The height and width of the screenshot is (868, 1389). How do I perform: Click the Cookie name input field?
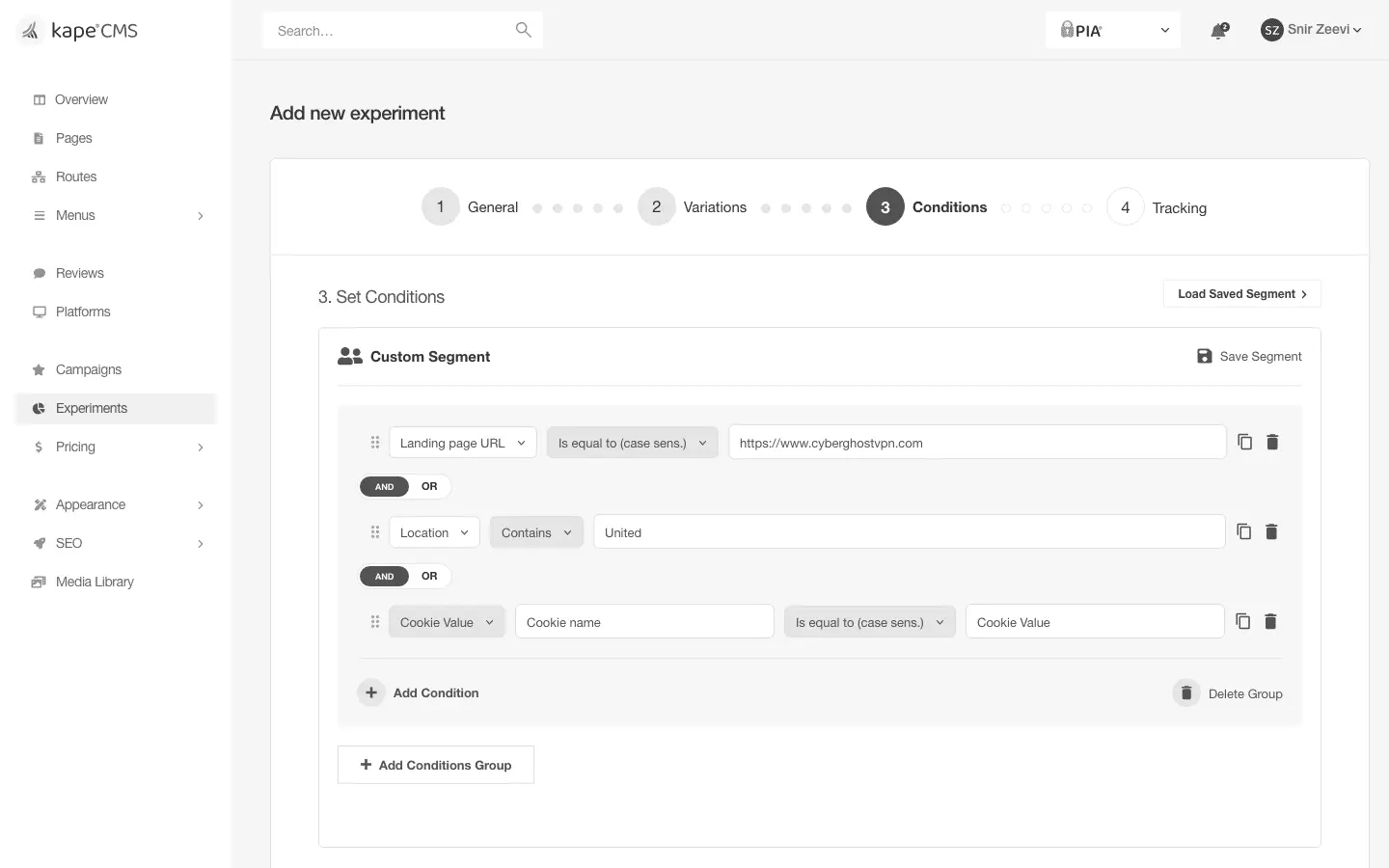click(644, 622)
